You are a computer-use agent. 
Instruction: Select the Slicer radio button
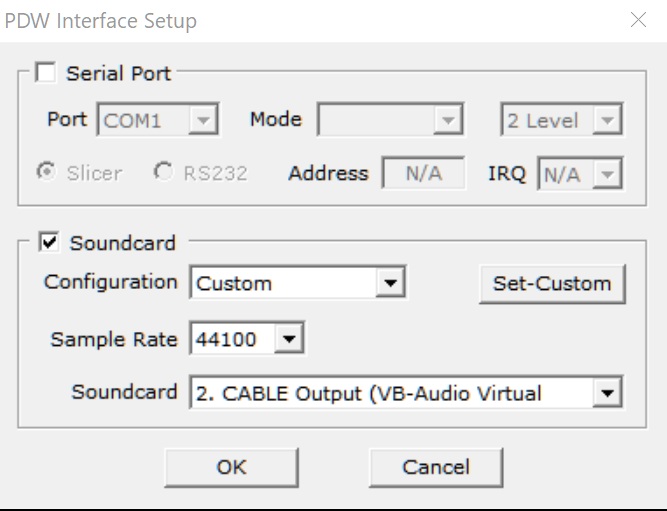coord(47,173)
